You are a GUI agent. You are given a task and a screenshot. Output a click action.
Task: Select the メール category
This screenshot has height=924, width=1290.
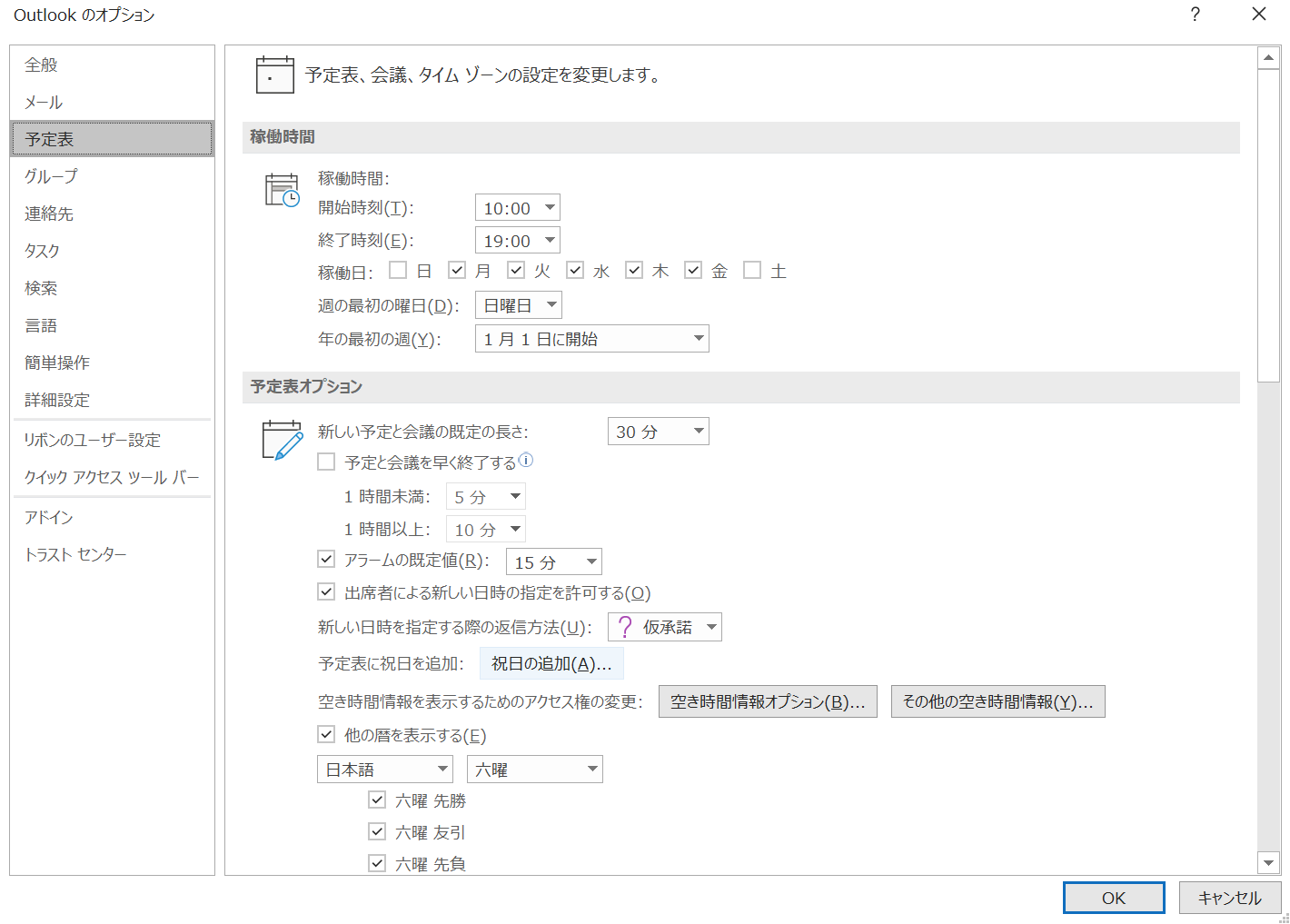113,102
